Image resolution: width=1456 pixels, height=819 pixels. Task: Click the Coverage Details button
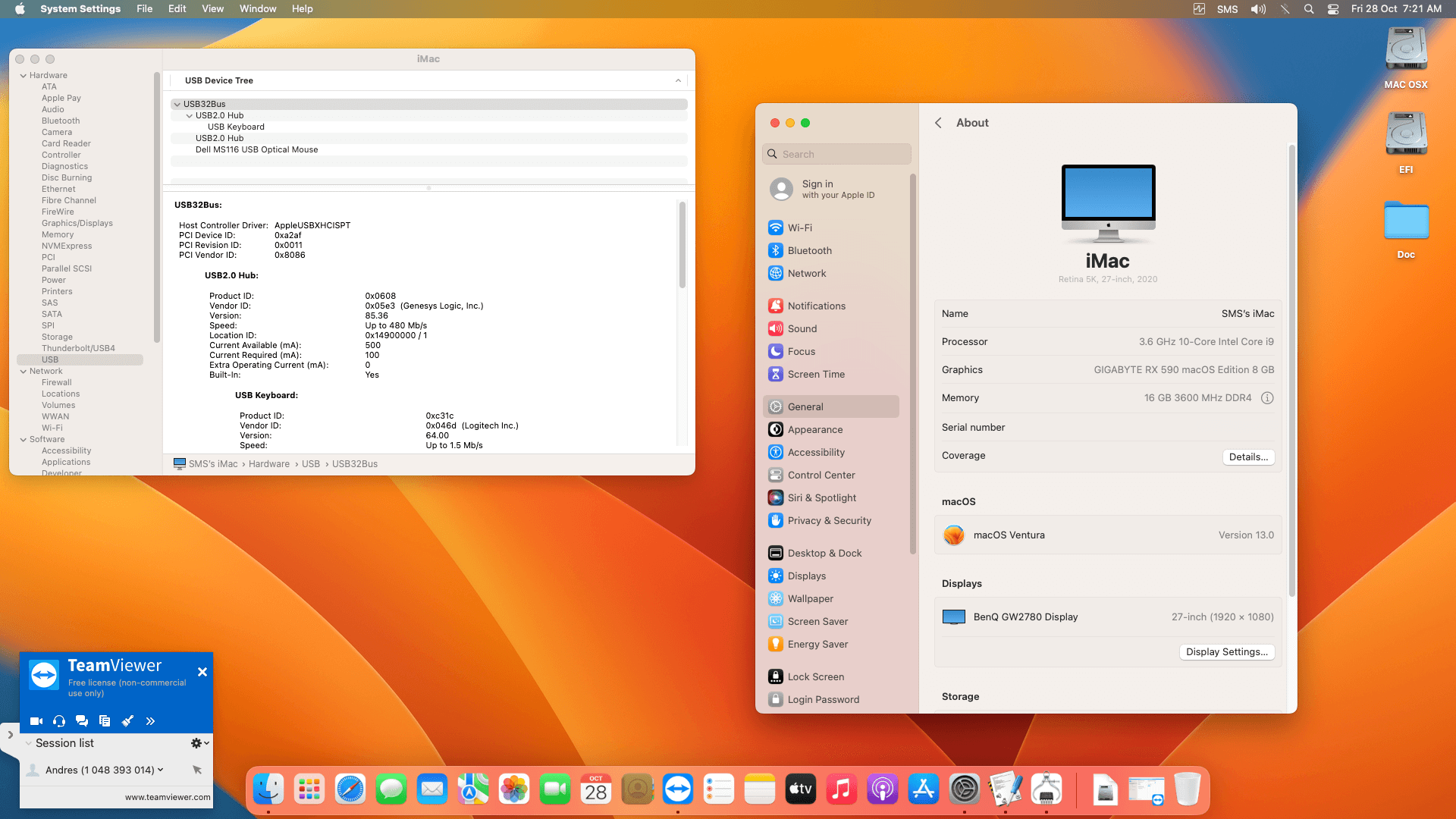[1248, 457]
